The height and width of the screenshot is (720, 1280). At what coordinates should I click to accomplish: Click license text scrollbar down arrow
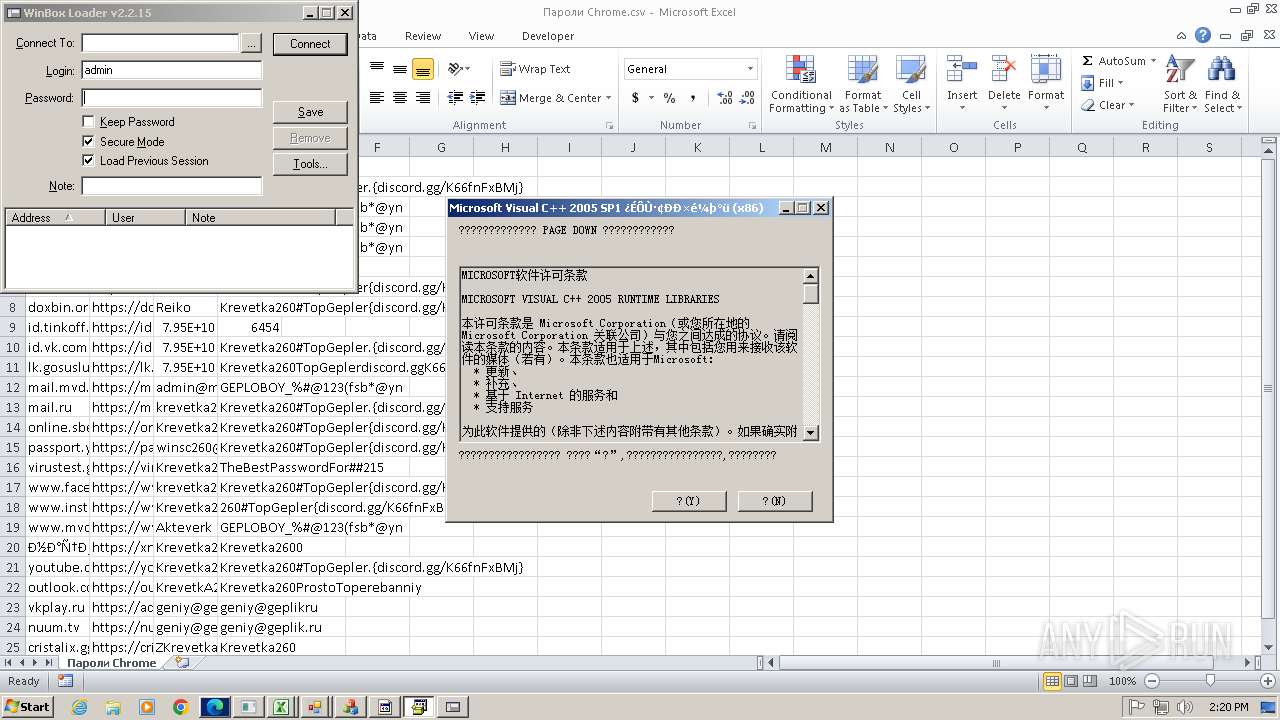[811, 433]
